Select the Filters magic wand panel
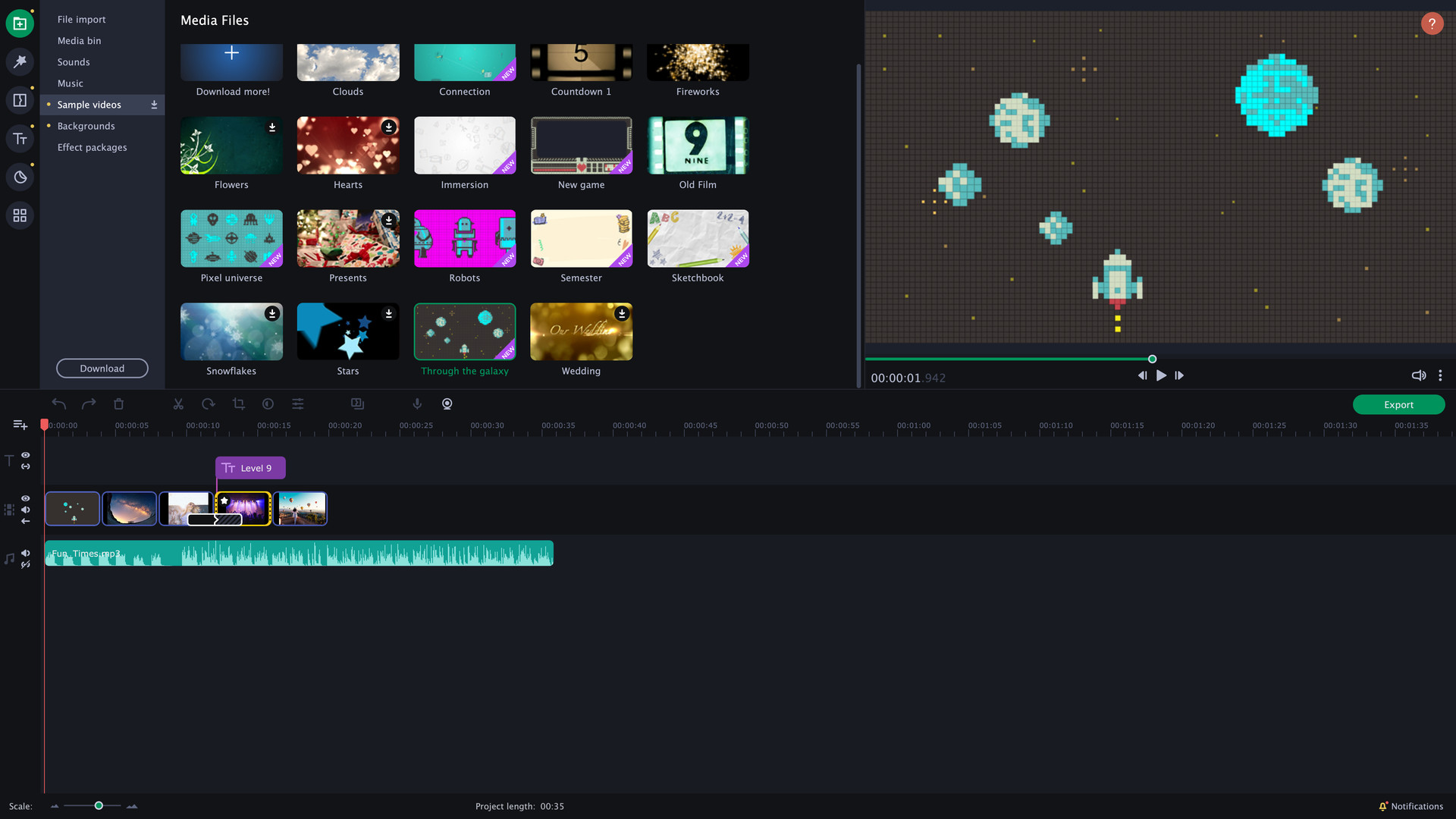 click(x=20, y=62)
